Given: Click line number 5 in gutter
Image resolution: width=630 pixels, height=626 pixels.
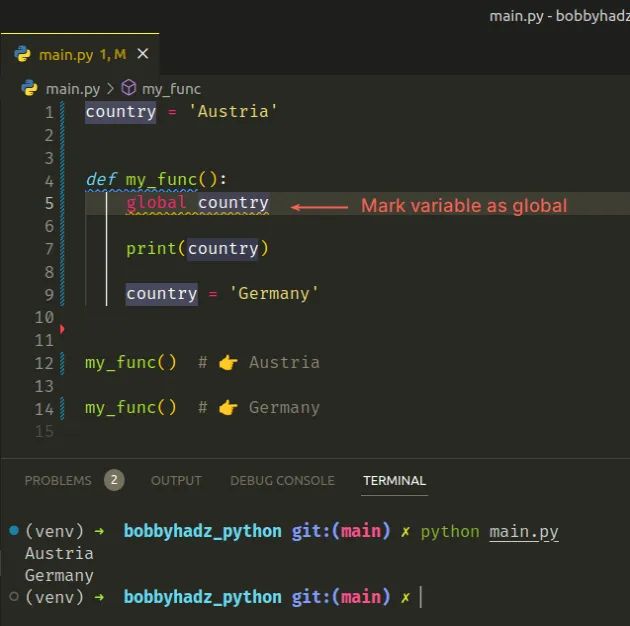Looking at the screenshot, I should pyautogui.click(x=49, y=203).
